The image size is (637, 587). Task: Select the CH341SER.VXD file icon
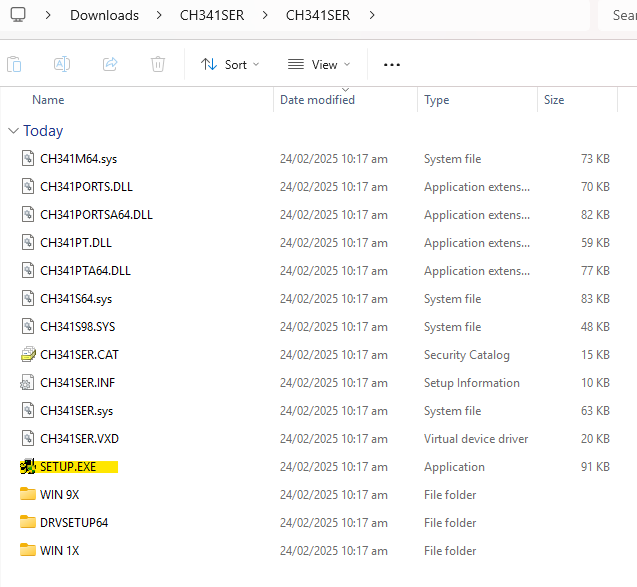28,439
